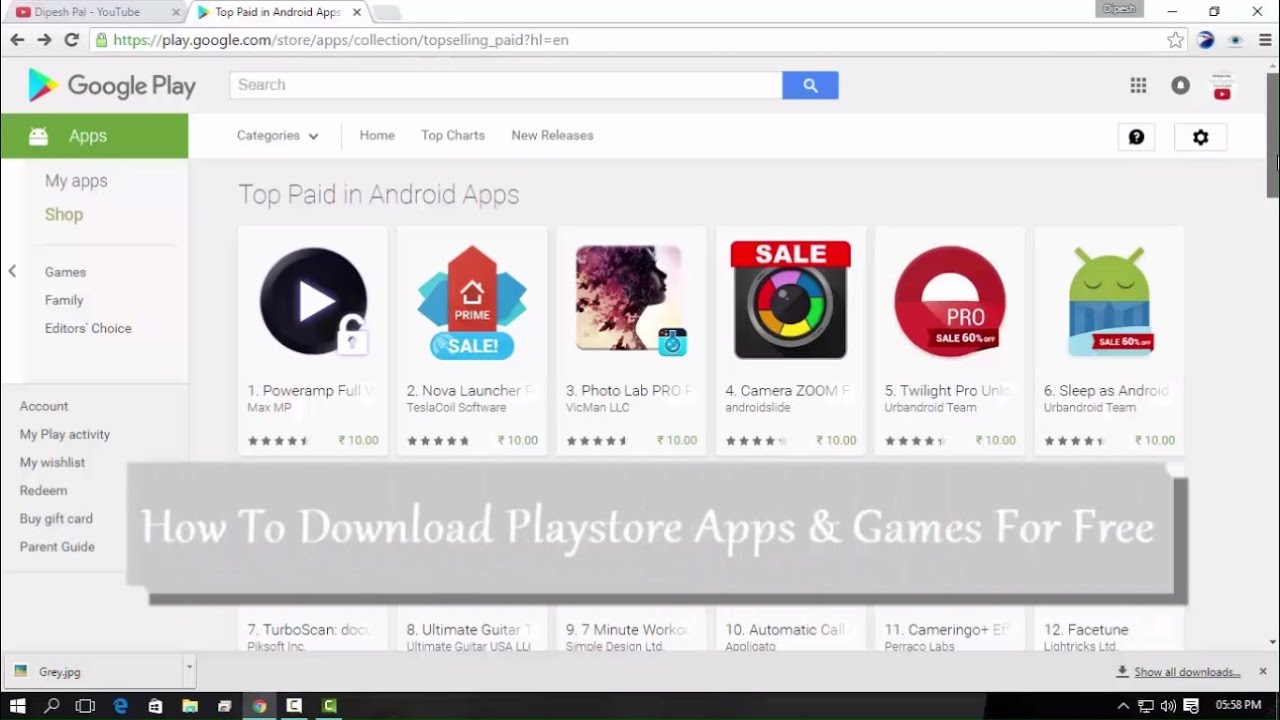Open My Play activity link
The image size is (1280, 720).
click(65, 434)
